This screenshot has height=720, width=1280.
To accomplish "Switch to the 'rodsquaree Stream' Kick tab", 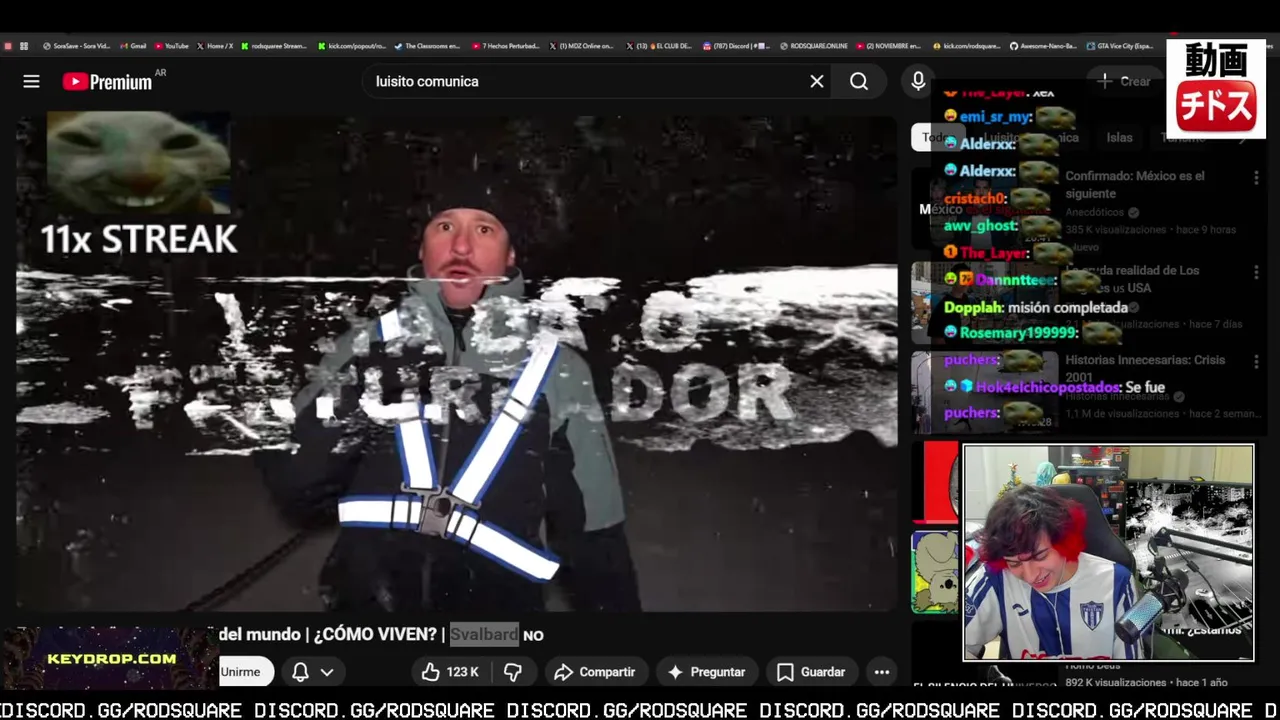I will 275,46.
